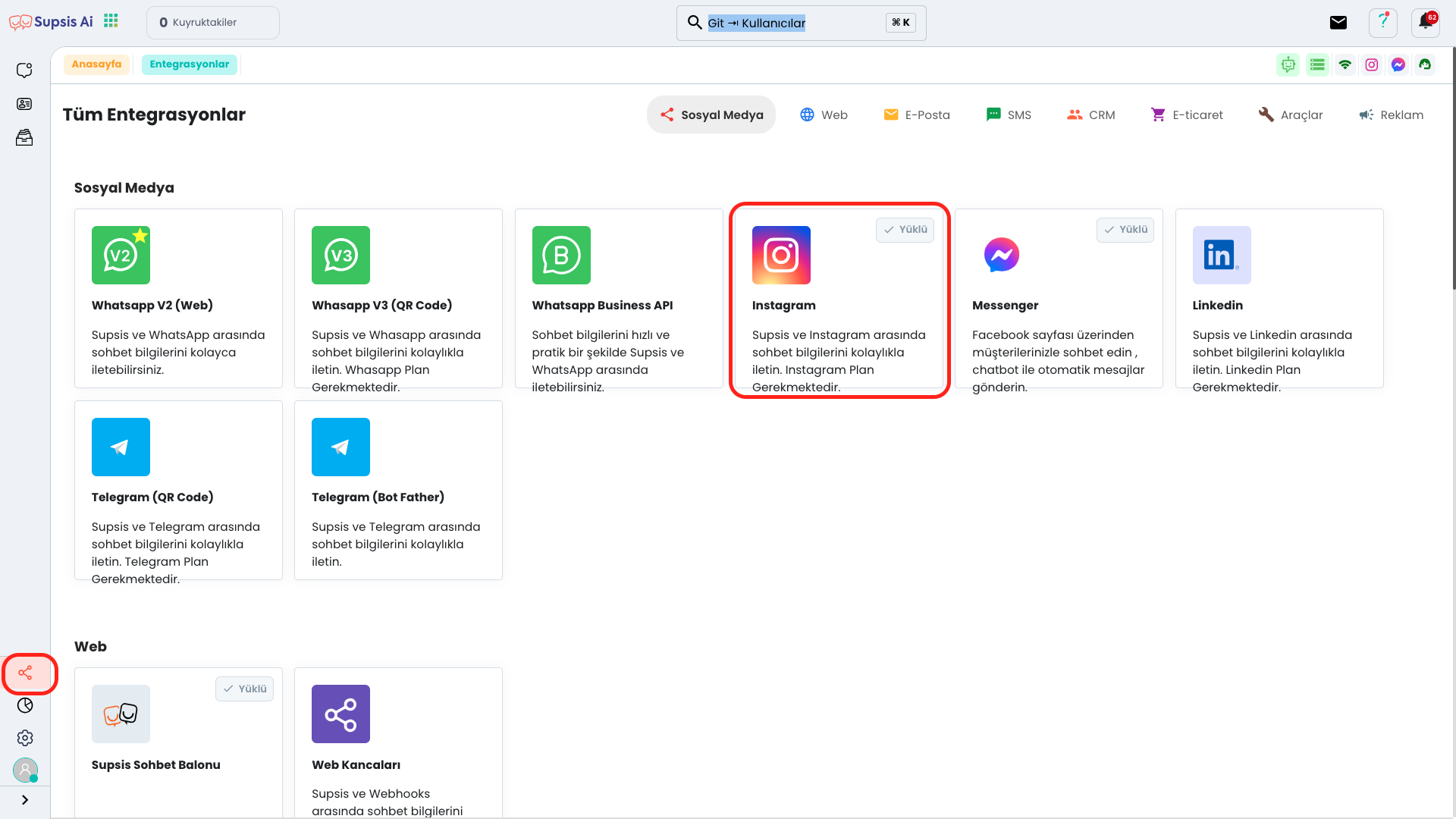Open settings gear icon in sidebar

pyautogui.click(x=25, y=738)
